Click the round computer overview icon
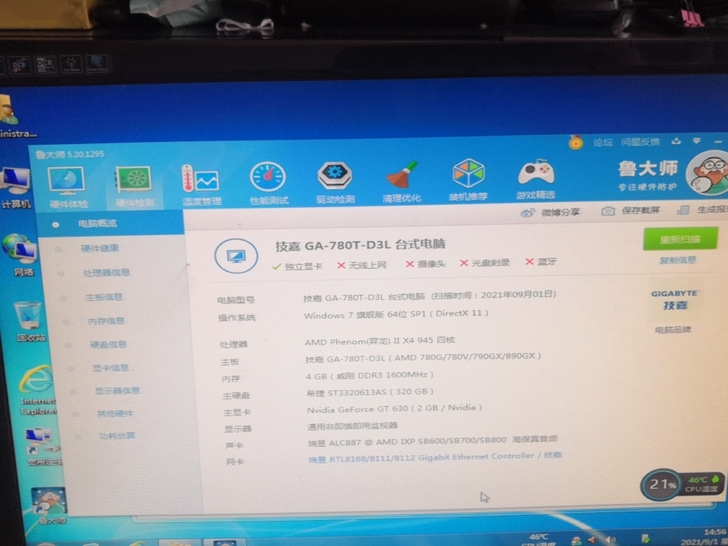The width and height of the screenshot is (728, 546). coord(236,256)
